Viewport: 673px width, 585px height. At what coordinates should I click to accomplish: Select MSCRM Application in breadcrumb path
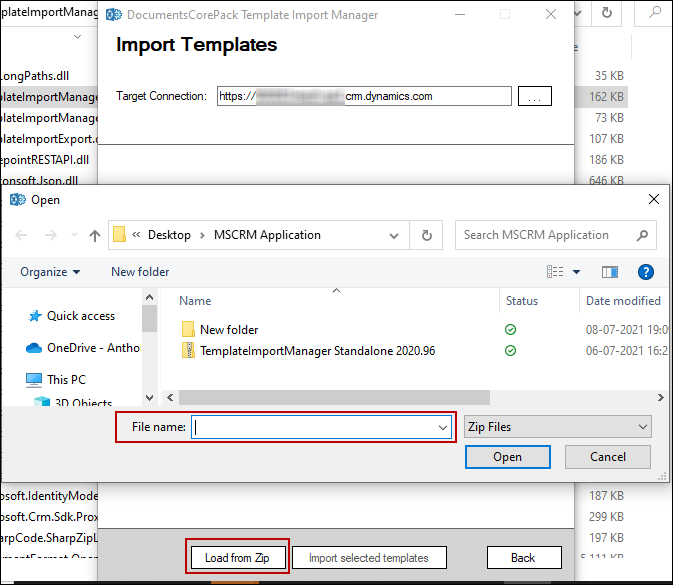point(267,235)
